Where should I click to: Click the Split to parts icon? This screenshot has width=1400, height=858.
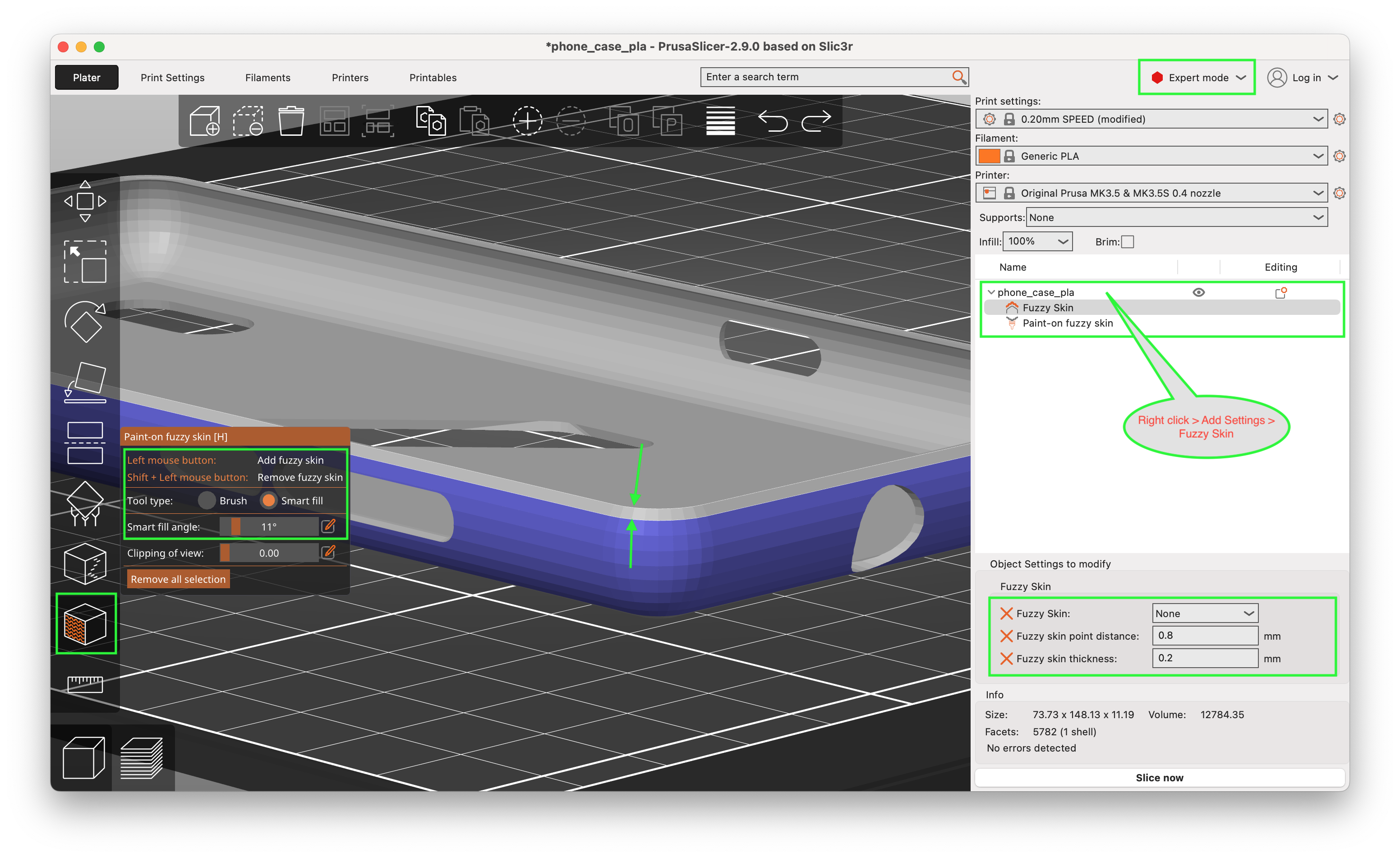tap(667, 120)
